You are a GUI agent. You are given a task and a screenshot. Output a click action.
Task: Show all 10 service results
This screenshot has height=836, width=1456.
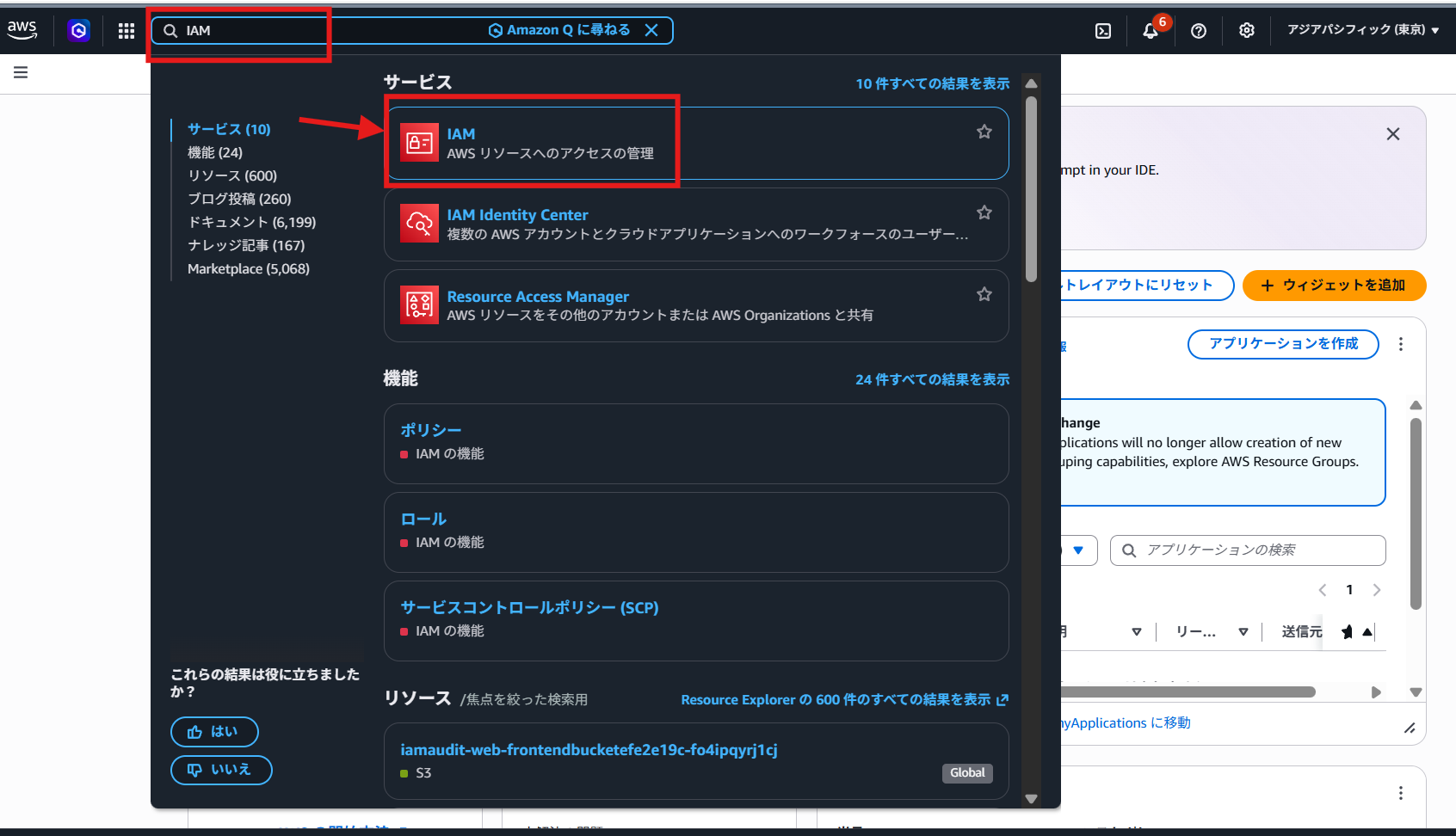[x=932, y=83]
